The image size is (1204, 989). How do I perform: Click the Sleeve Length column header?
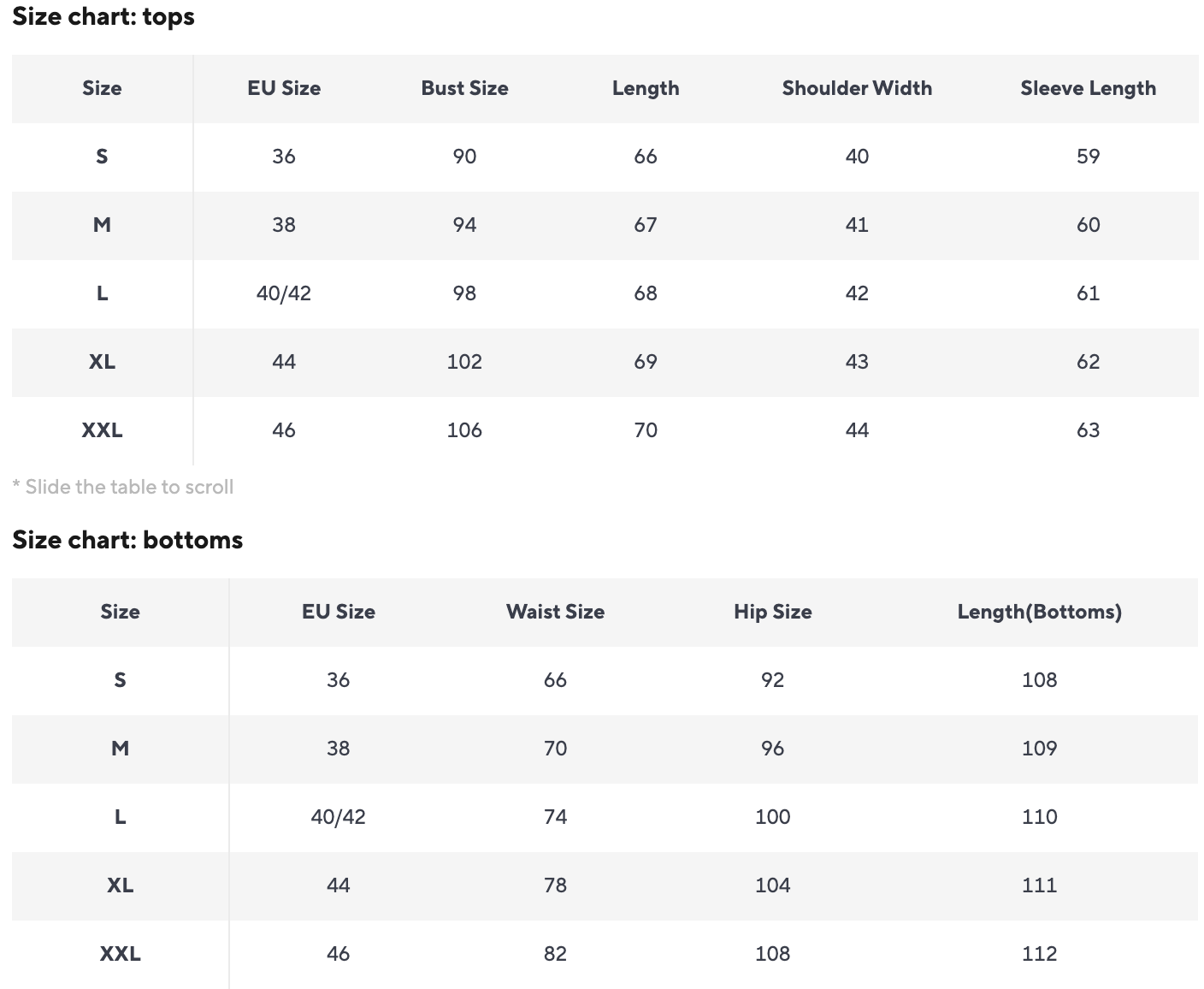(x=1088, y=88)
